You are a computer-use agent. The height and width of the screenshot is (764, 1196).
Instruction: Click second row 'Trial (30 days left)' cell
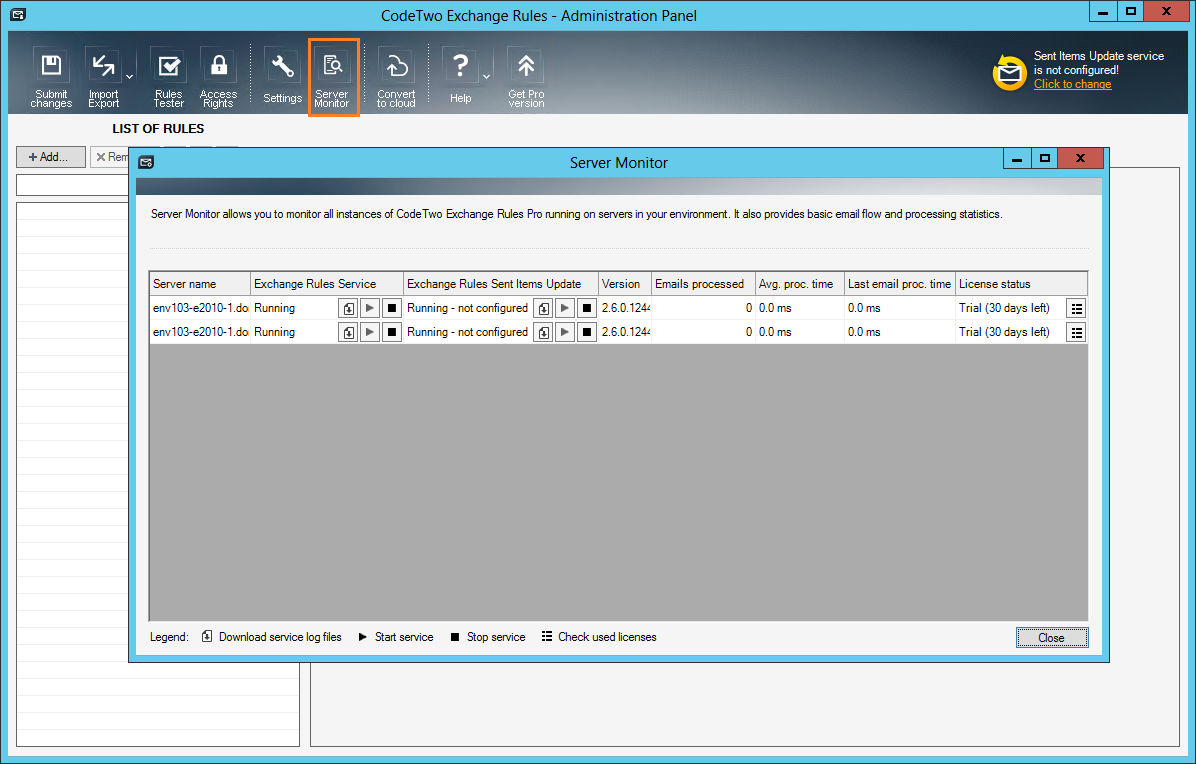click(x=1004, y=332)
